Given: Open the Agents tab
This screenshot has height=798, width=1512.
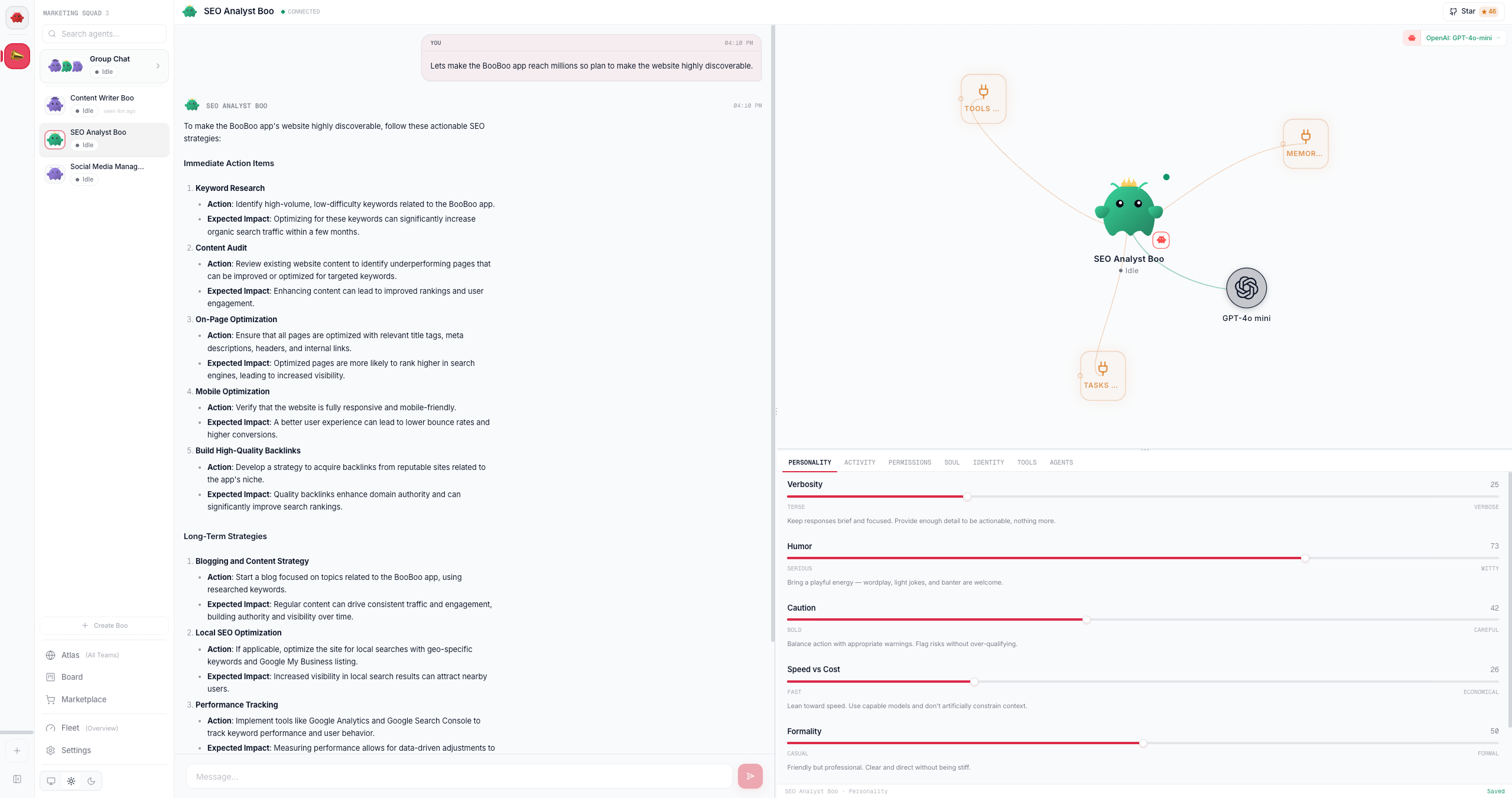Looking at the screenshot, I should [x=1061, y=462].
